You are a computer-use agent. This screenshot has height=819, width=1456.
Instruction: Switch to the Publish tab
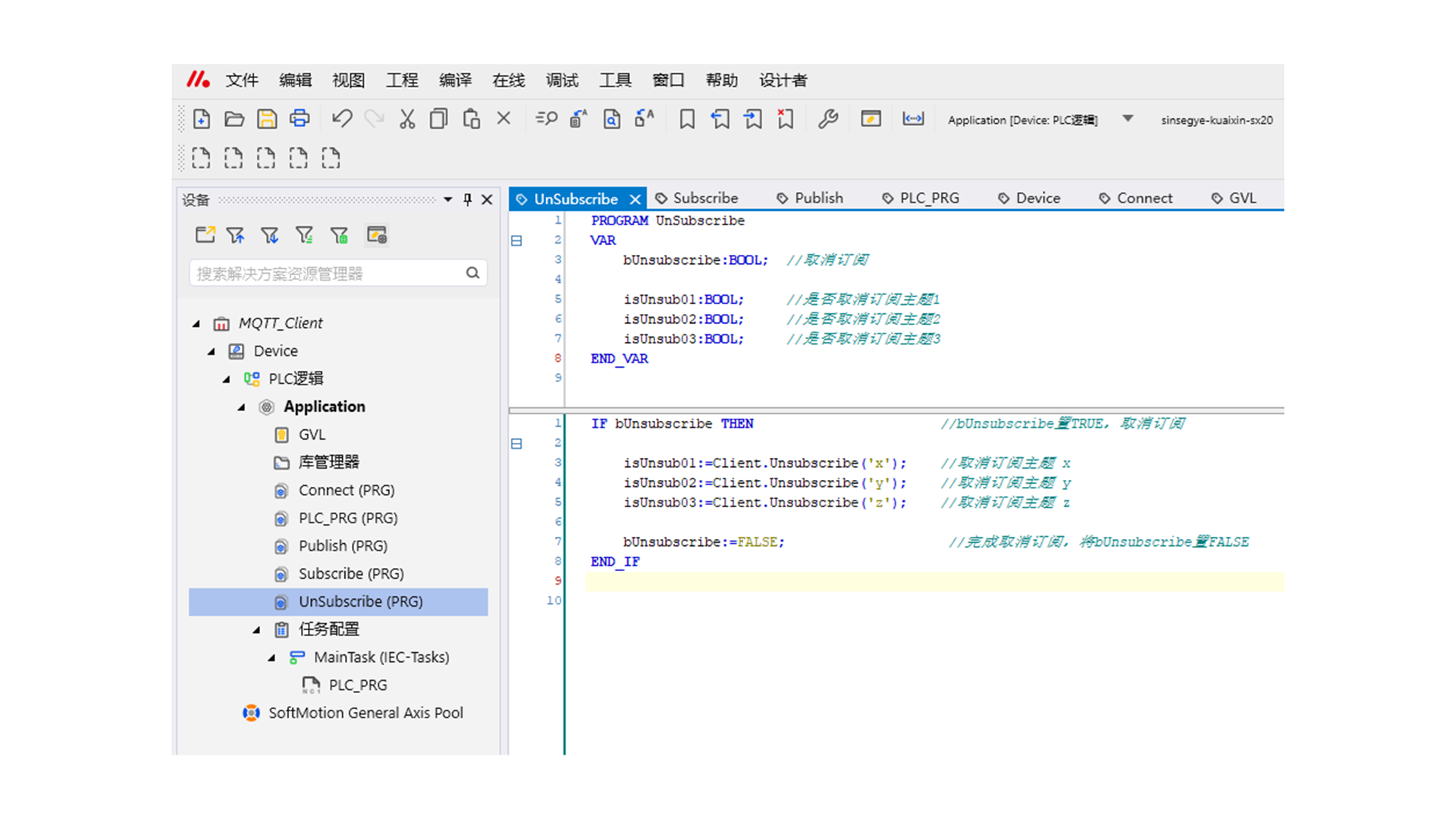point(810,198)
